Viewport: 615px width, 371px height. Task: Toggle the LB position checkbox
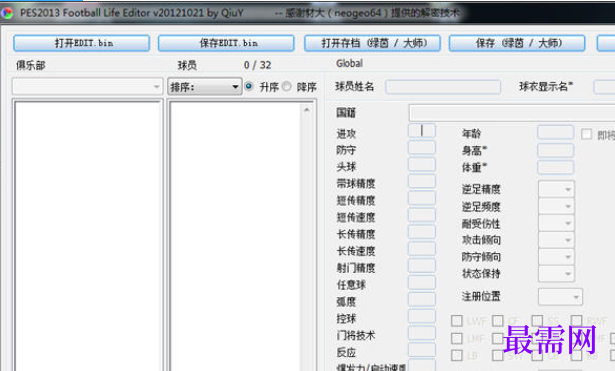click(457, 355)
